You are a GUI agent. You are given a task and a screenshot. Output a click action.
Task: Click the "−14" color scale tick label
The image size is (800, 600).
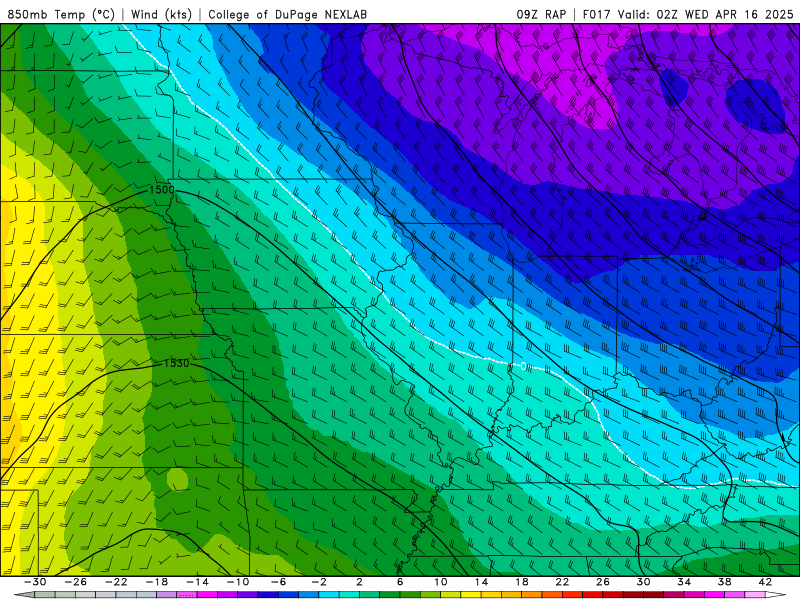point(197,582)
